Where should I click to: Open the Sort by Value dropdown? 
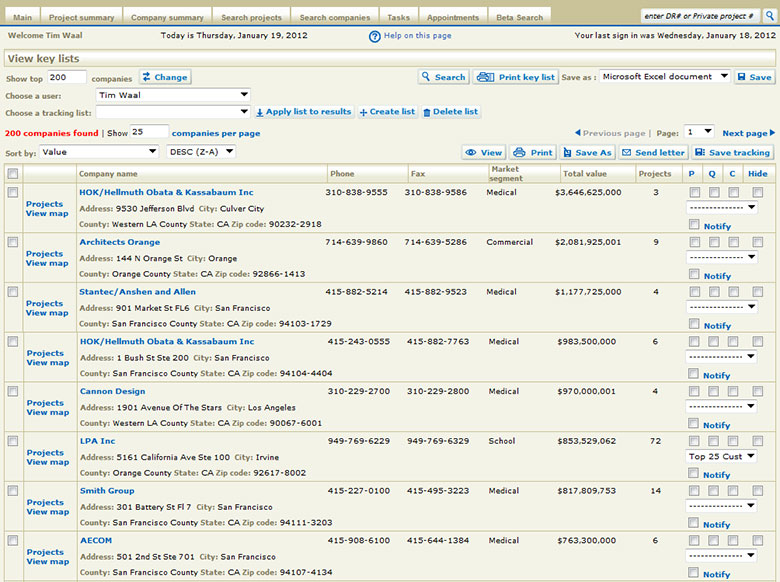[x=98, y=152]
